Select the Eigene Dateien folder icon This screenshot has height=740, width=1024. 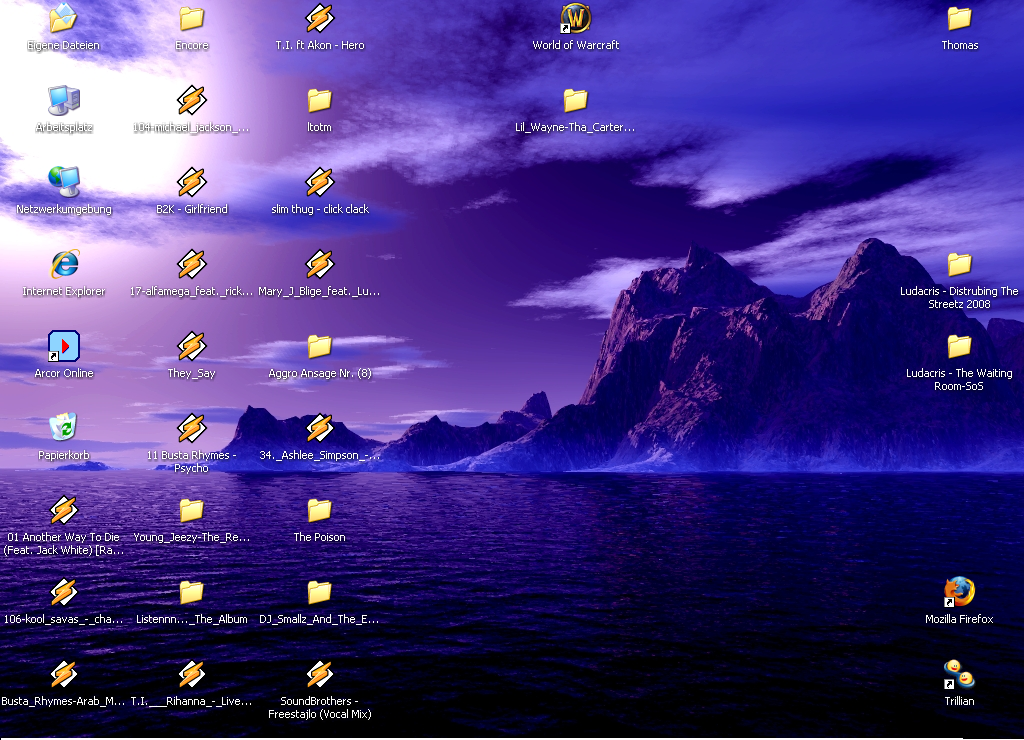(64, 19)
